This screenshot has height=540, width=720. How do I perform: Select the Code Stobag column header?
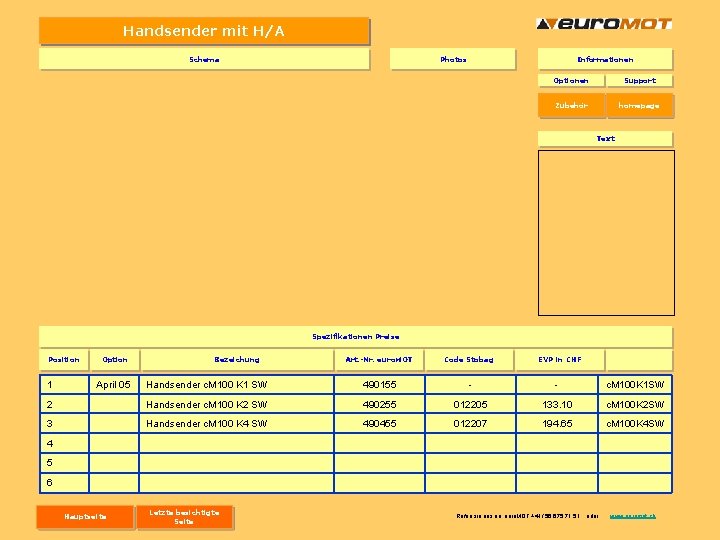pos(469,360)
